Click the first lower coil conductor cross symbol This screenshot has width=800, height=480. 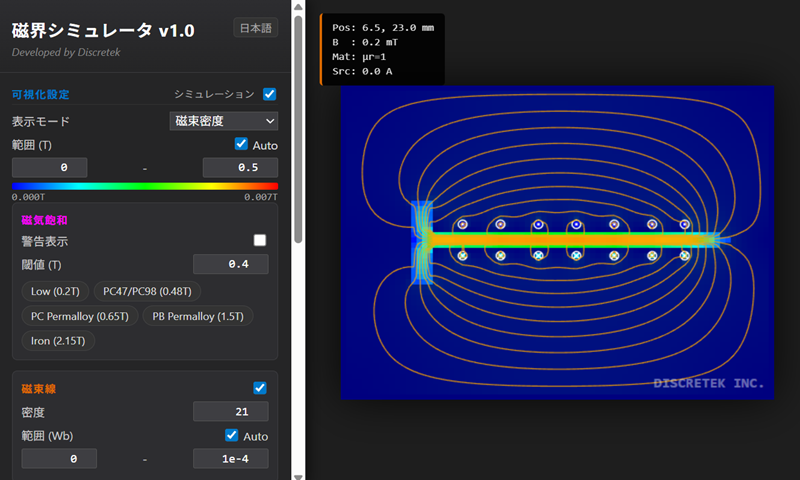point(462,256)
